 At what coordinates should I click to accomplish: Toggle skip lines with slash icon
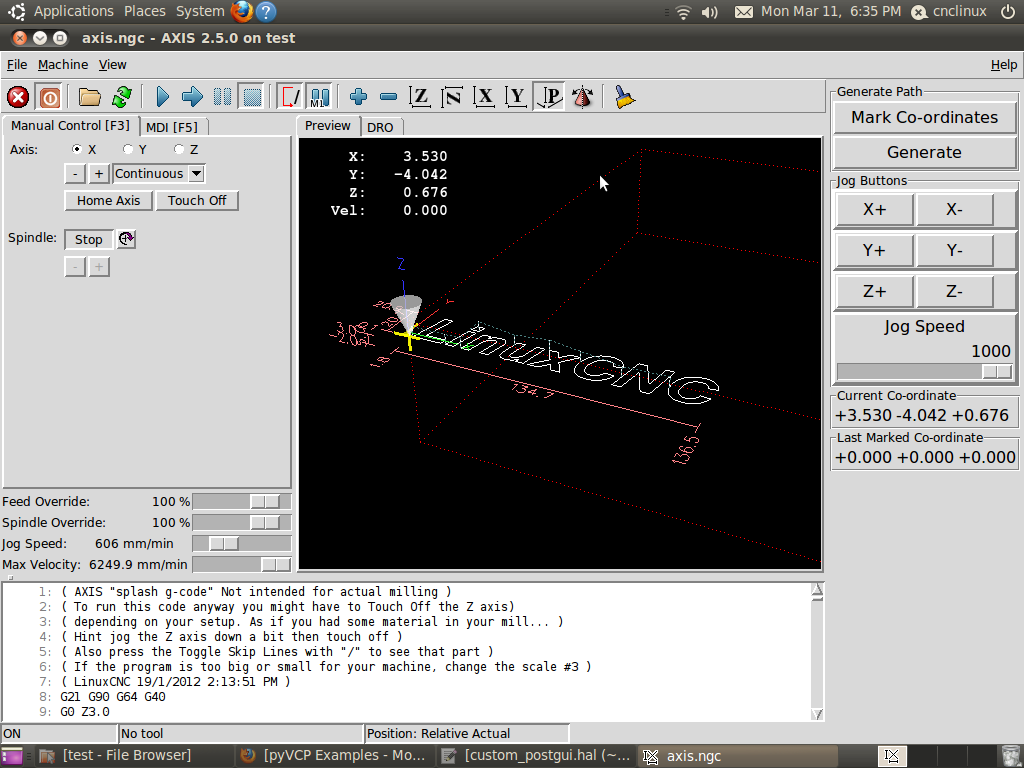pos(289,97)
